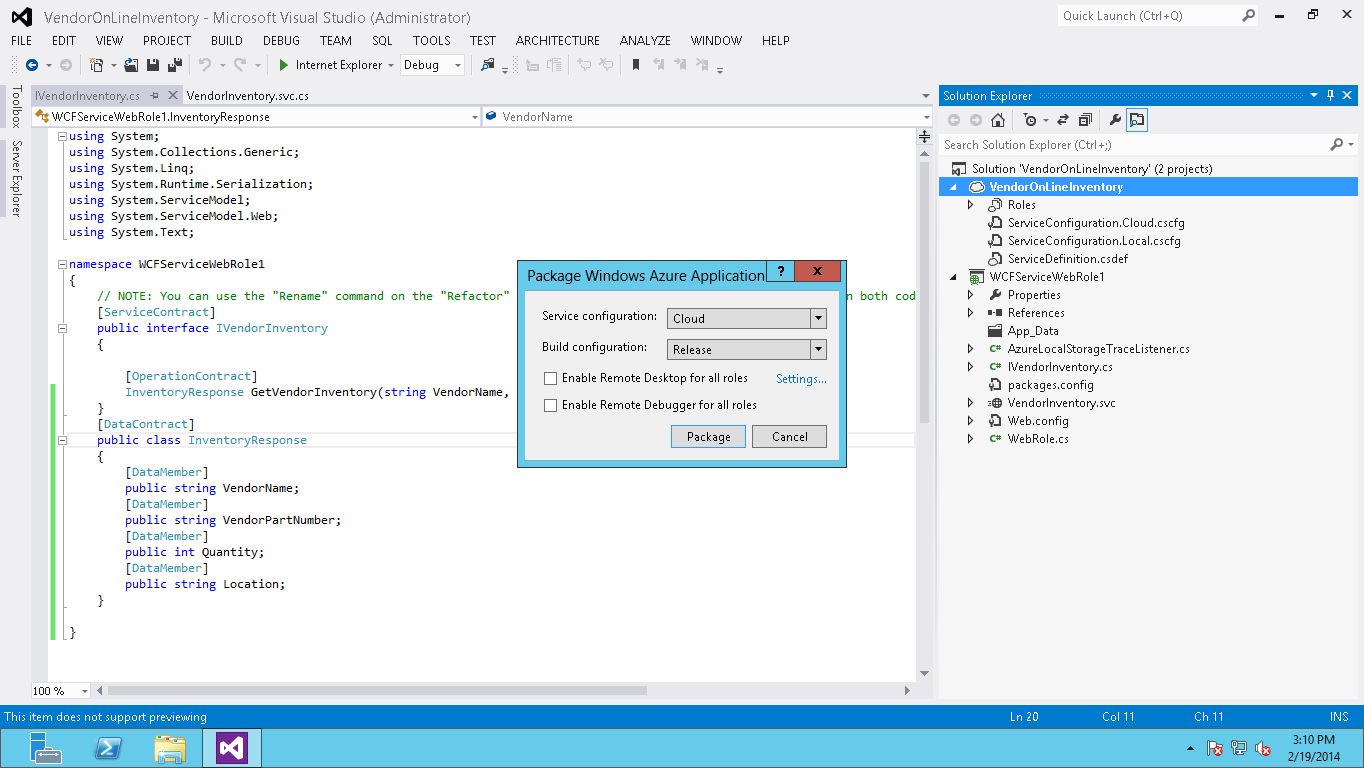Click the Navigate Backward toolbar arrow
The height and width of the screenshot is (768, 1364).
pos(32,65)
